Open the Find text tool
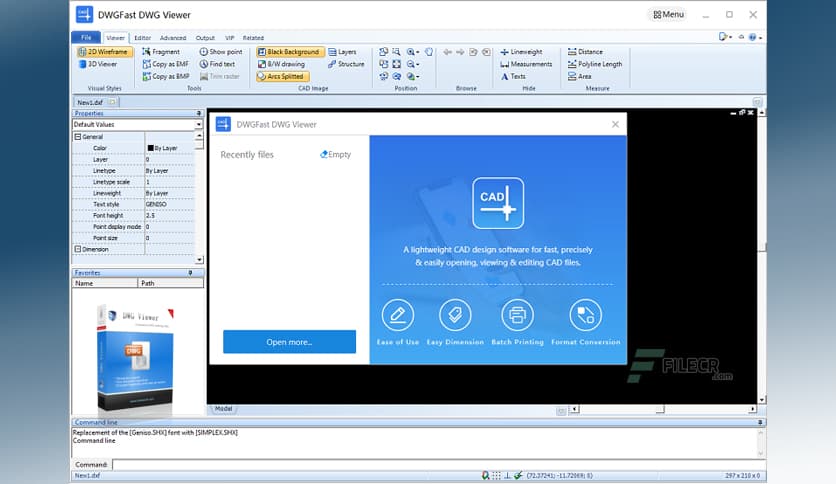 click(217, 64)
